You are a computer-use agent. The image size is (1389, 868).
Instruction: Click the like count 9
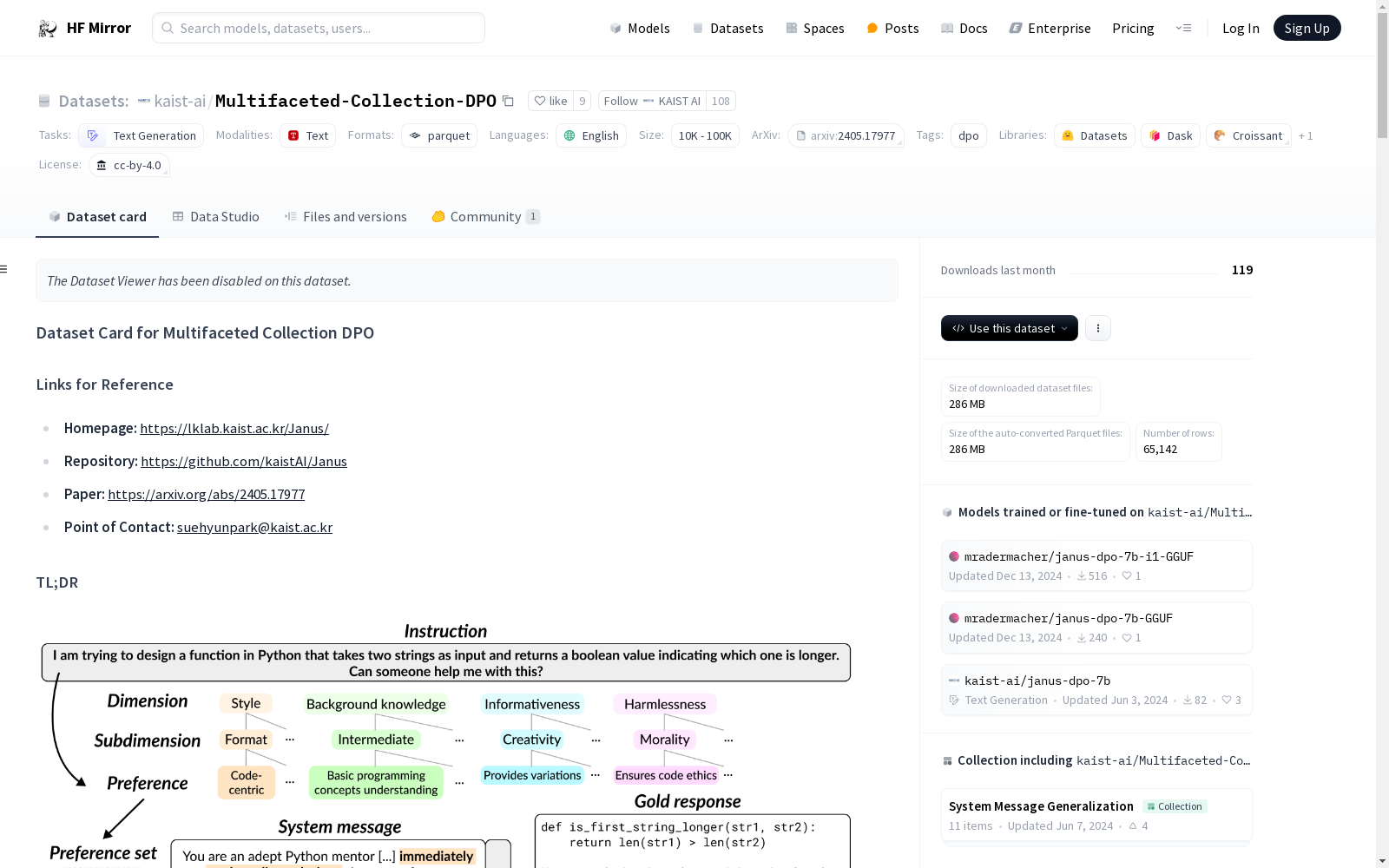(583, 102)
